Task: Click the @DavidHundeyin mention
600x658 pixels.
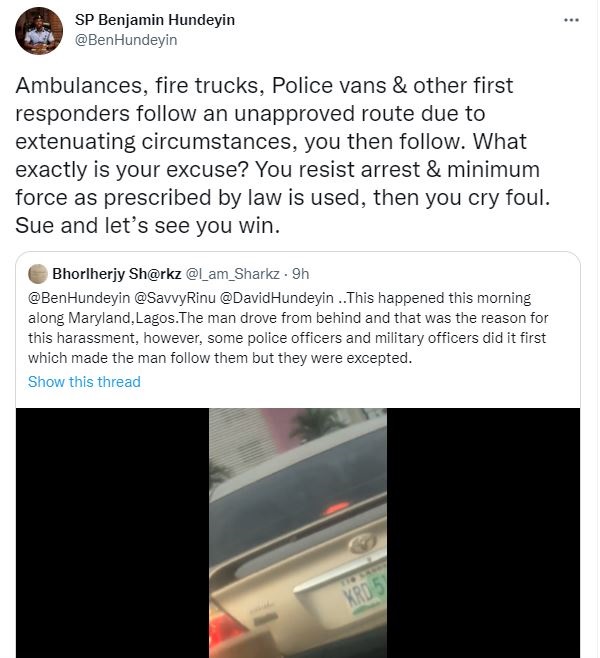Action: click(277, 298)
